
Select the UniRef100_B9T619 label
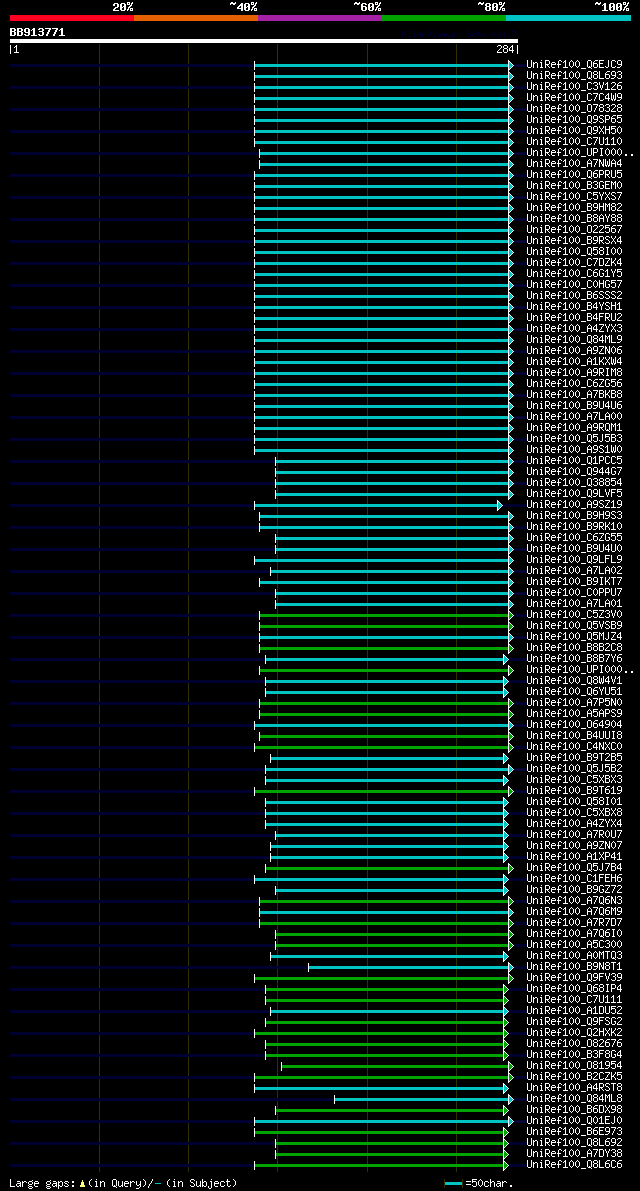pyautogui.click(x=574, y=791)
